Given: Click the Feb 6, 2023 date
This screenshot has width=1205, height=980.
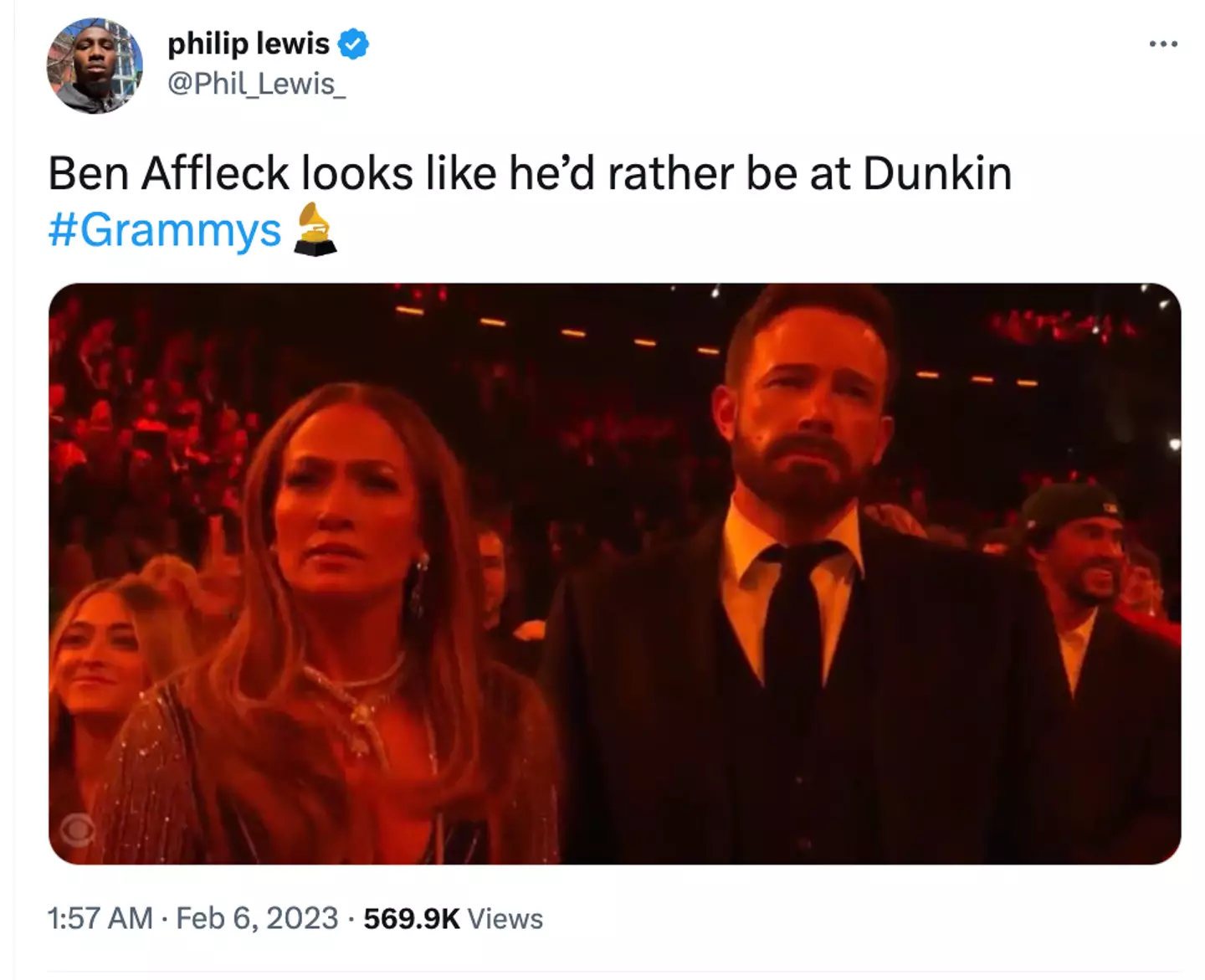Looking at the screenshot, I should [257, 918].
